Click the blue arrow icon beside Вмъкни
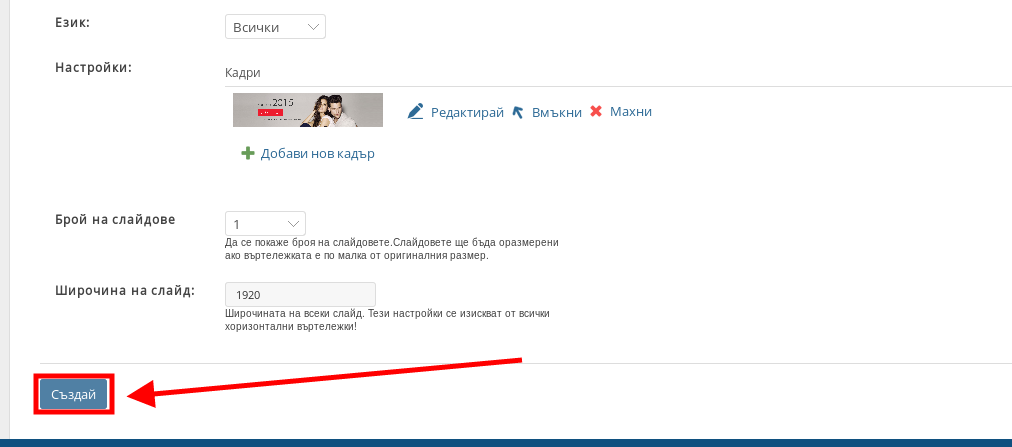Image resolution: width=1012 pixels, height=447 pixels. [x=518, y=112]
